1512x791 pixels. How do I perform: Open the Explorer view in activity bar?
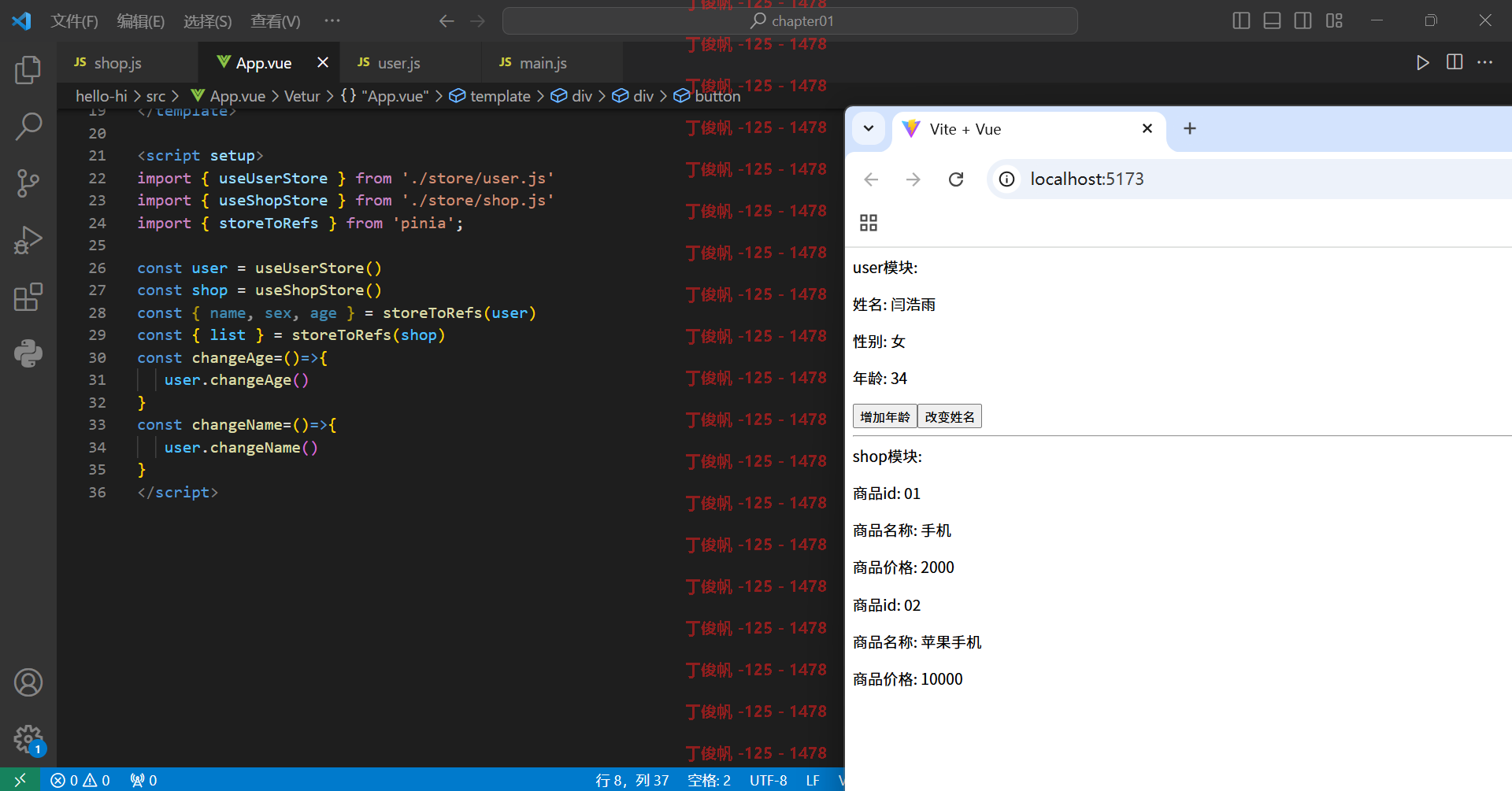point(28,70)
